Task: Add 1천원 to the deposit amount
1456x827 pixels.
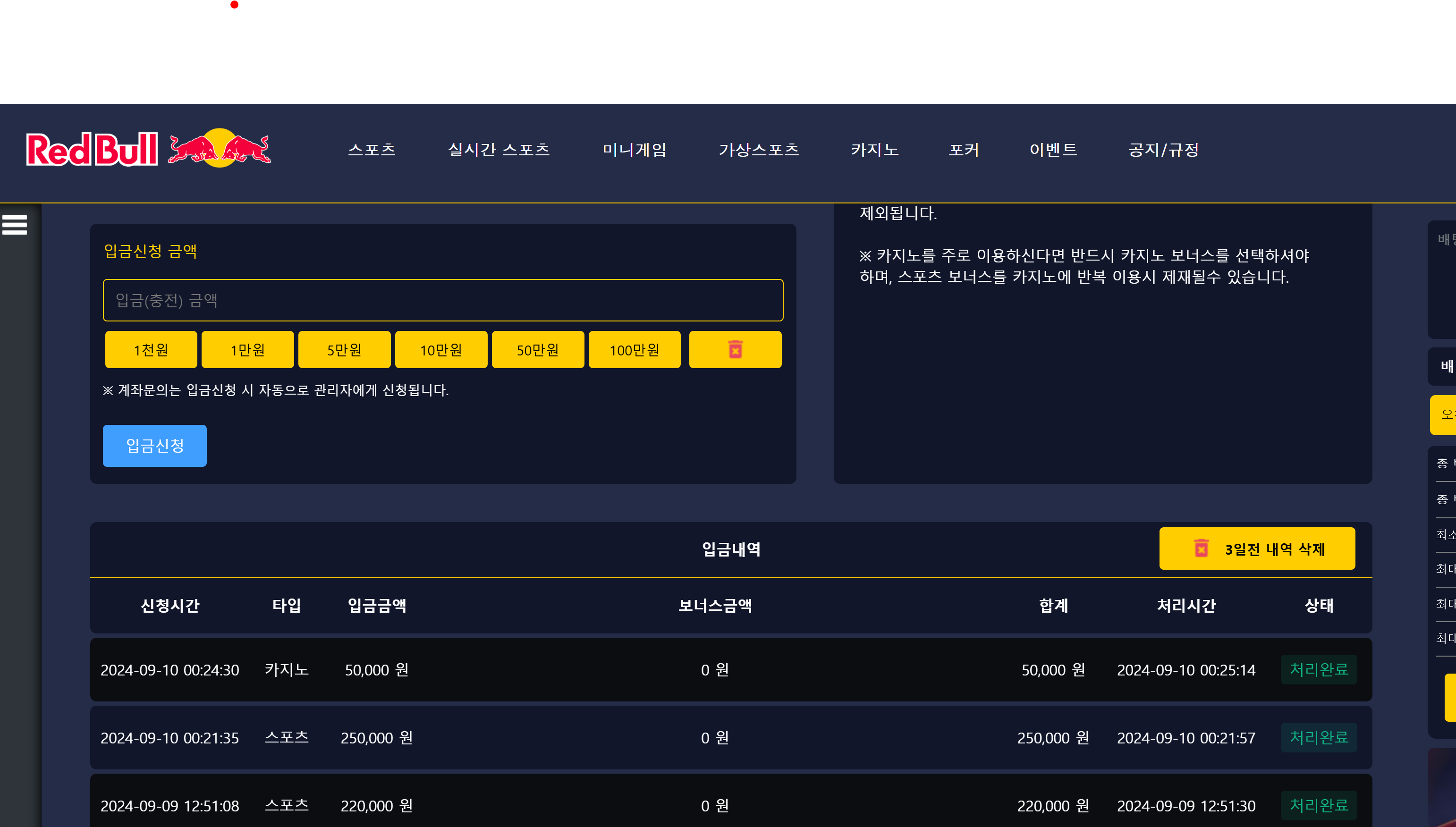Action: (x=151, y=349)
